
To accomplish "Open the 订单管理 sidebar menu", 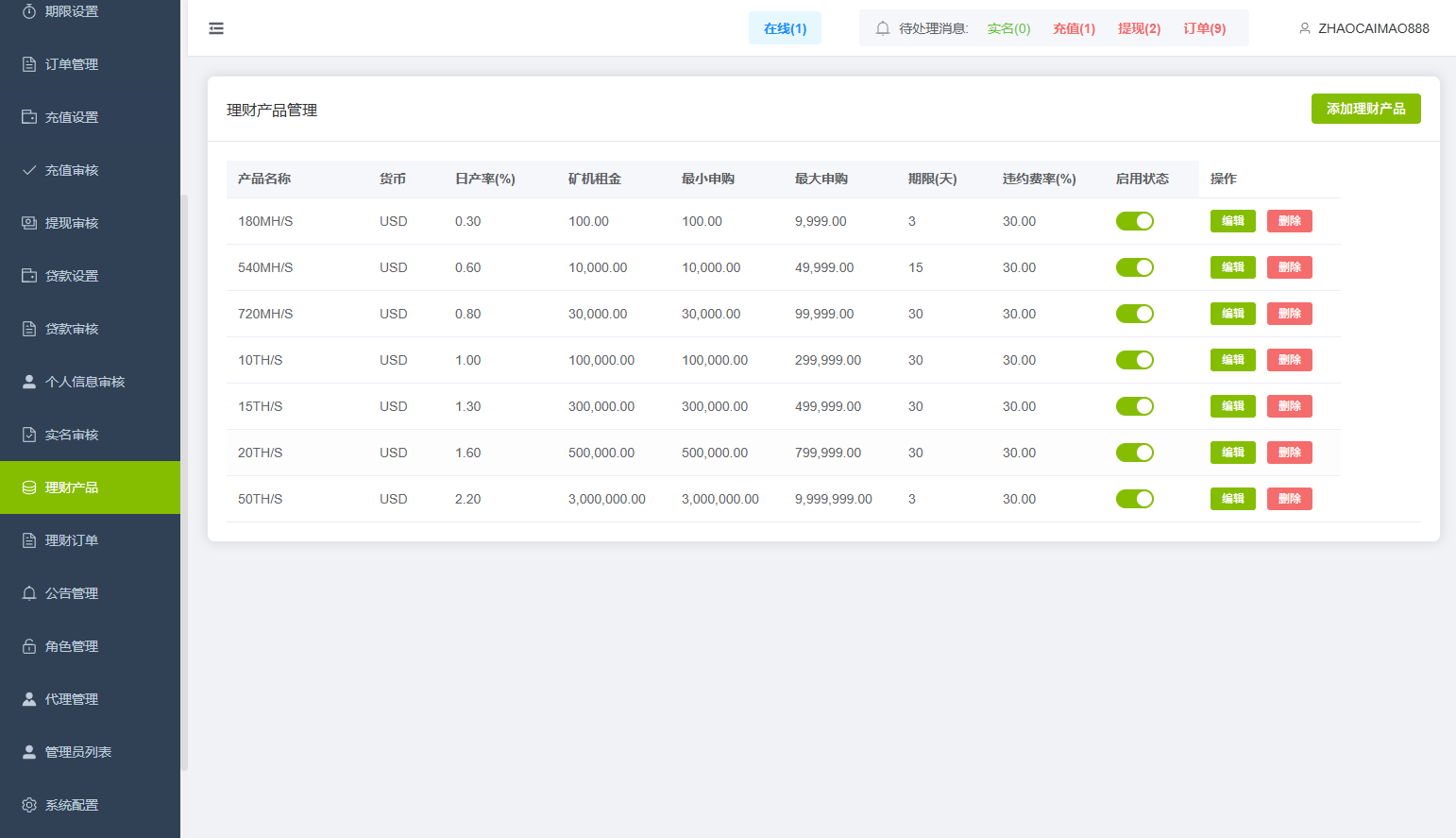I will pos(72,64).
